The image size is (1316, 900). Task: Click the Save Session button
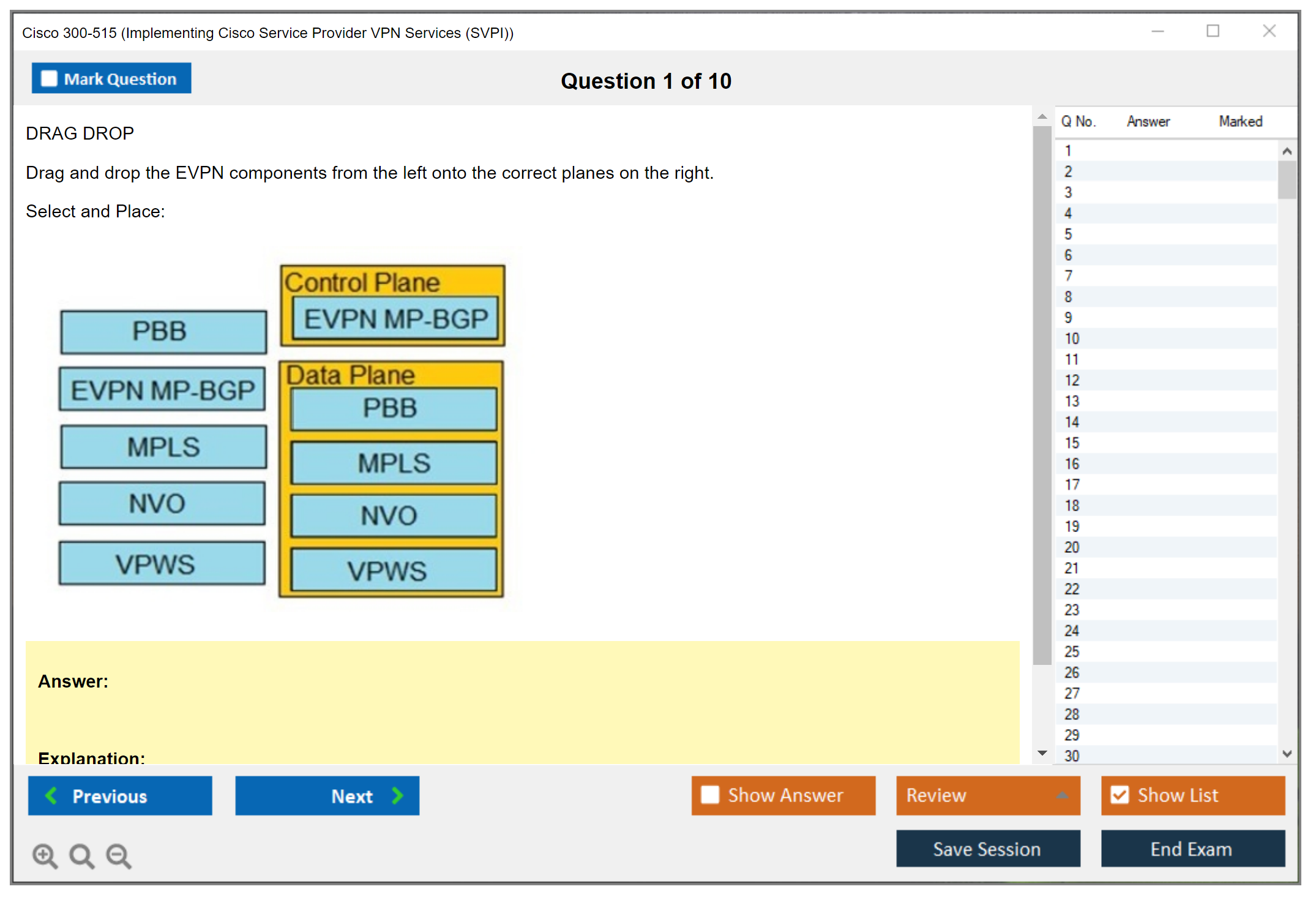[x=987, y=849]
